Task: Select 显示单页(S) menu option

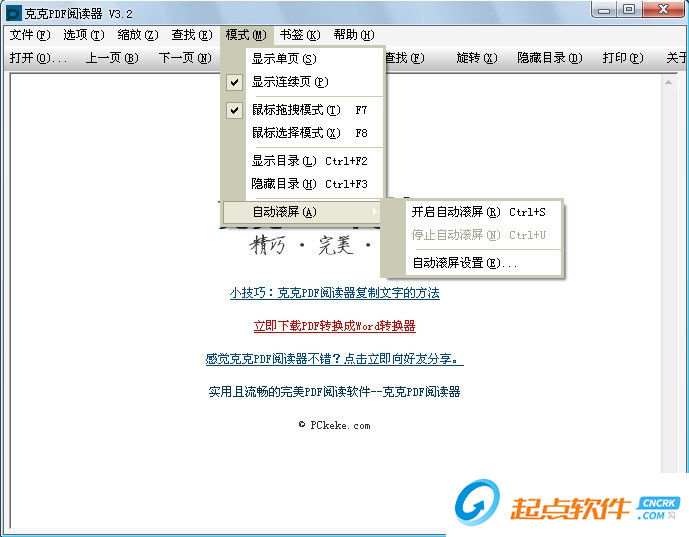Action: point(303,58)
